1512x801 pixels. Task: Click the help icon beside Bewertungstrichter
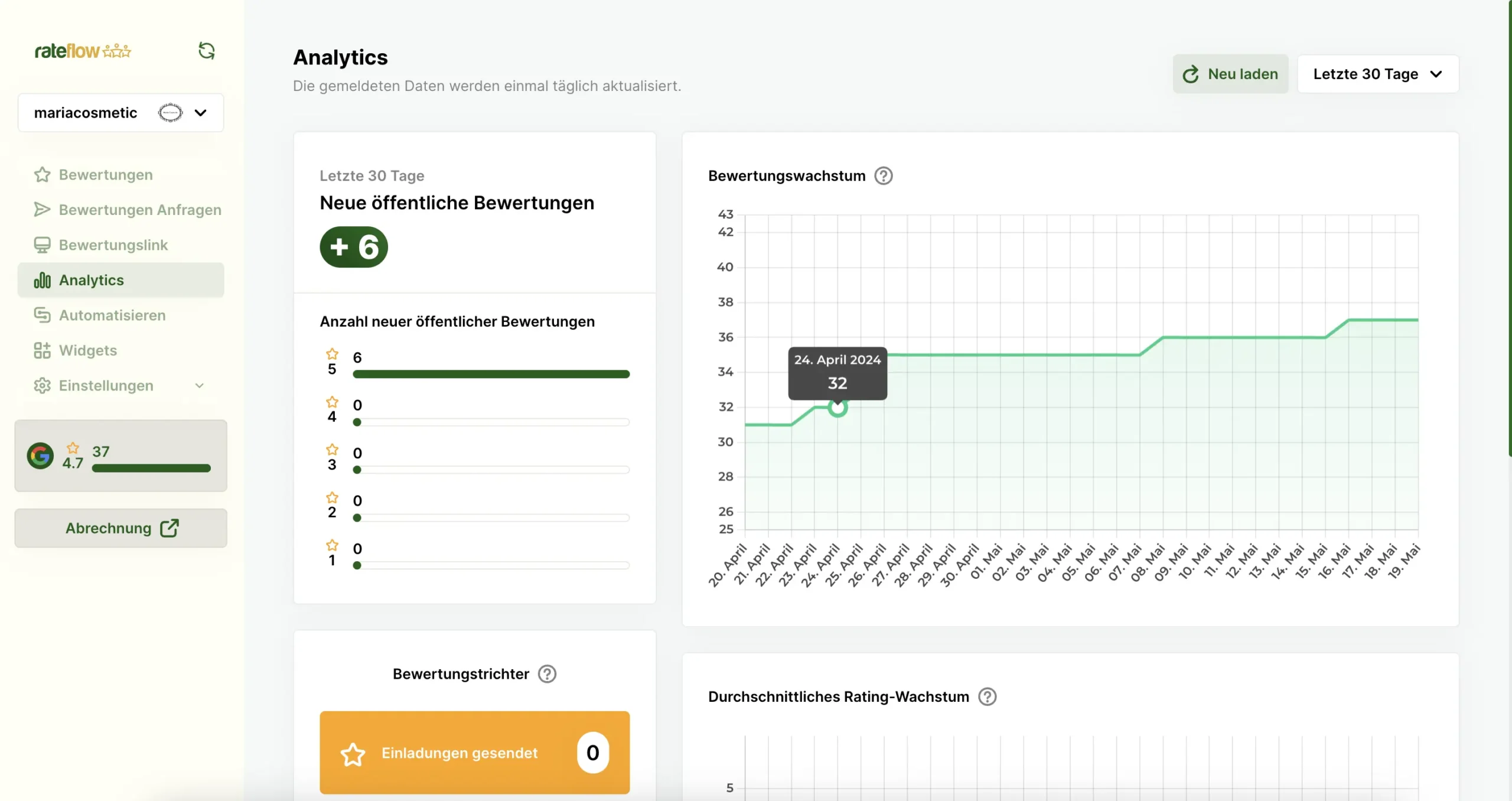[547, 674]
